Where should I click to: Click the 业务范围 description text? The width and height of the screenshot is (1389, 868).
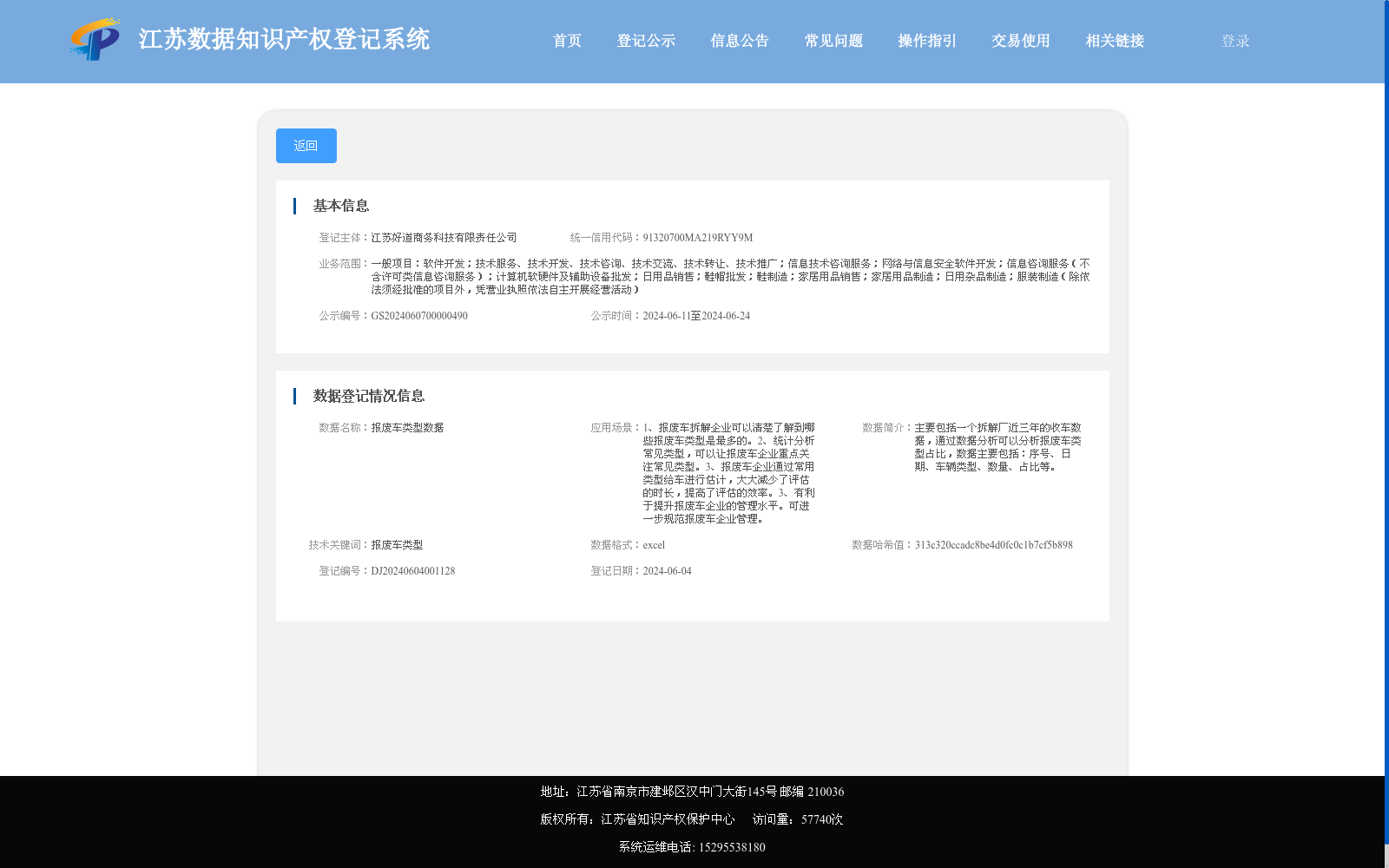point(730,277)
